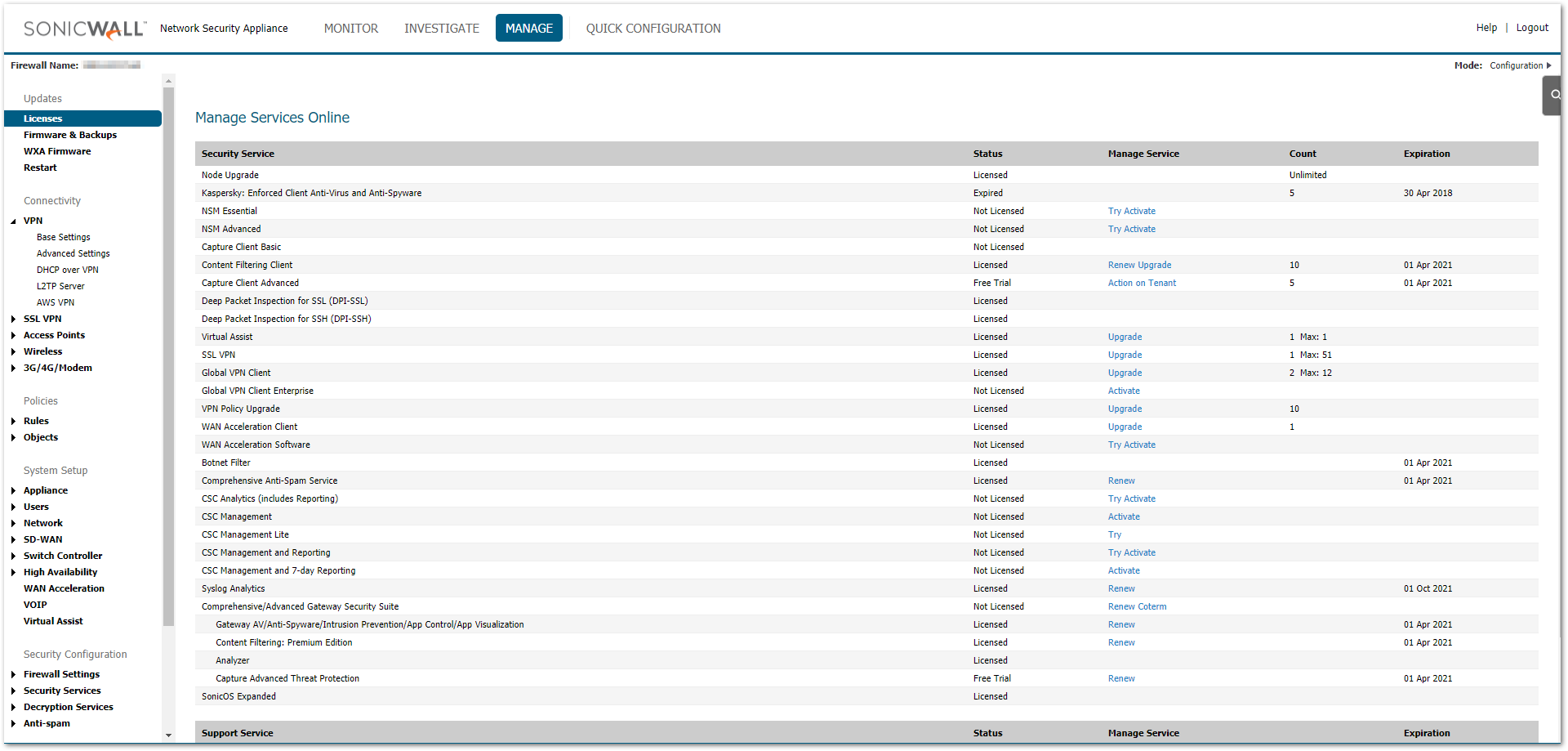Open AWS VPN settings page

click(x=55, y=302)
